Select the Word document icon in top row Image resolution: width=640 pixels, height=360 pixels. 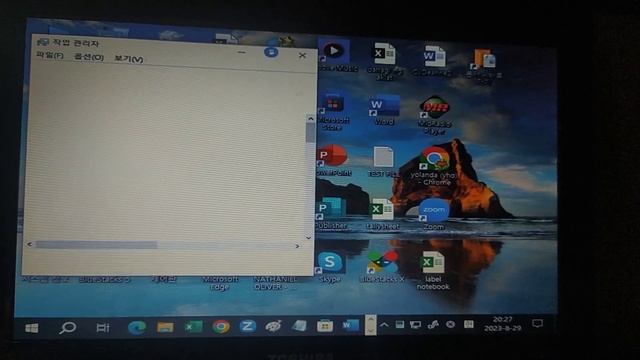pos(433,60)
